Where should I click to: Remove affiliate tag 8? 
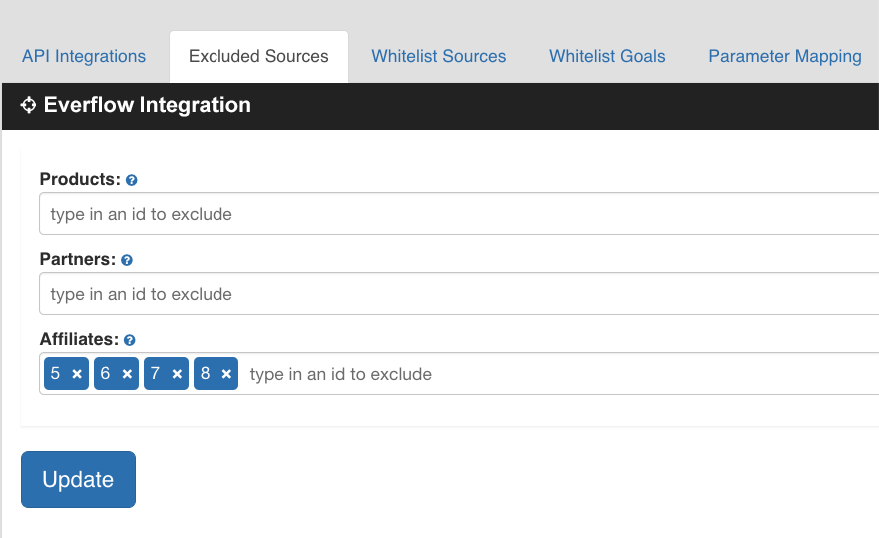pyautogui.click(x=226, y=374)
